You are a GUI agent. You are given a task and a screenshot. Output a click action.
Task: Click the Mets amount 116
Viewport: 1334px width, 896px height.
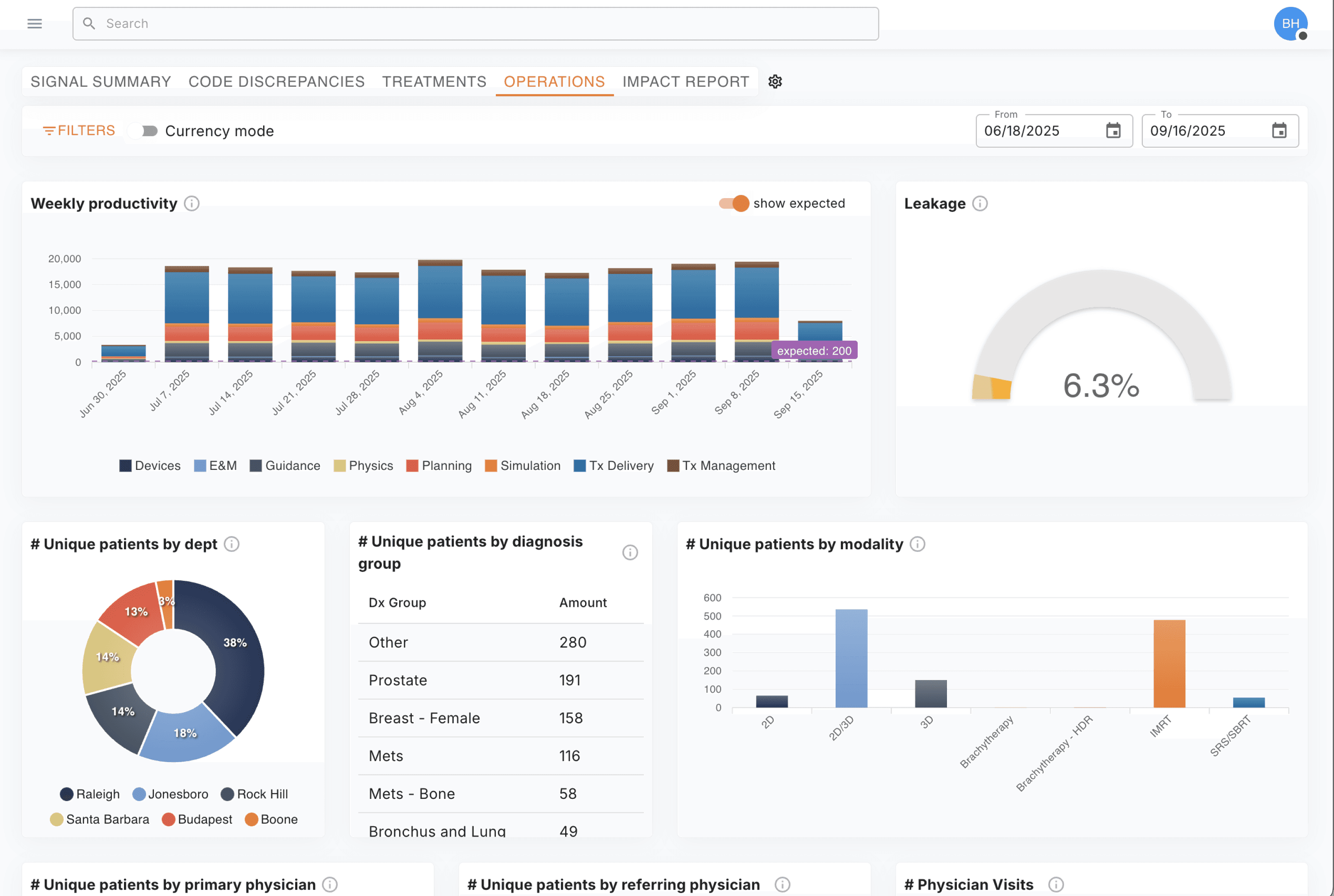569,756
